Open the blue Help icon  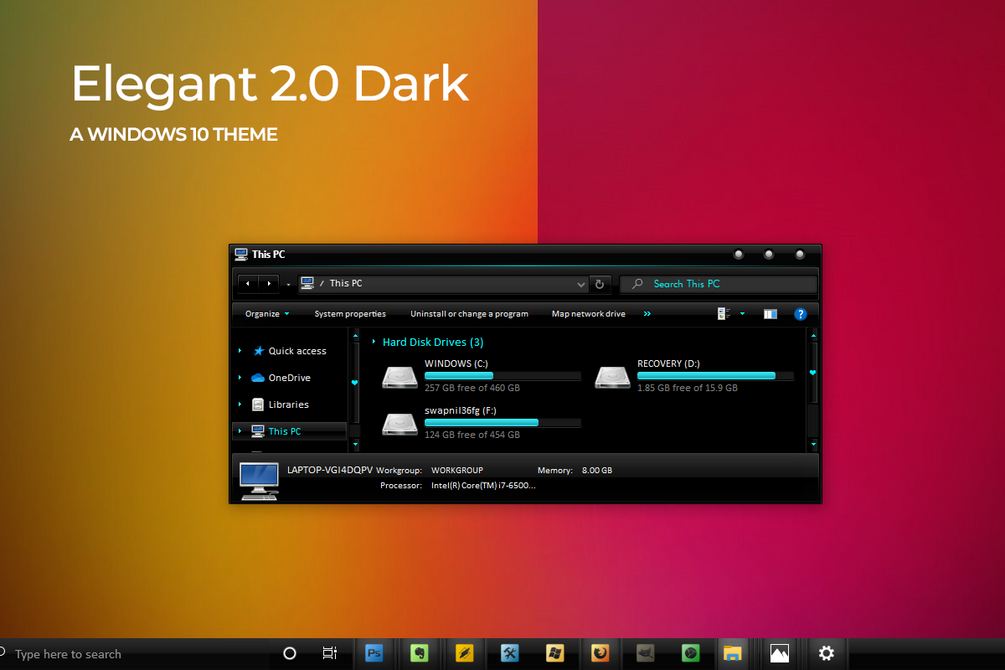pyautogui.click(x=800, y=314)
